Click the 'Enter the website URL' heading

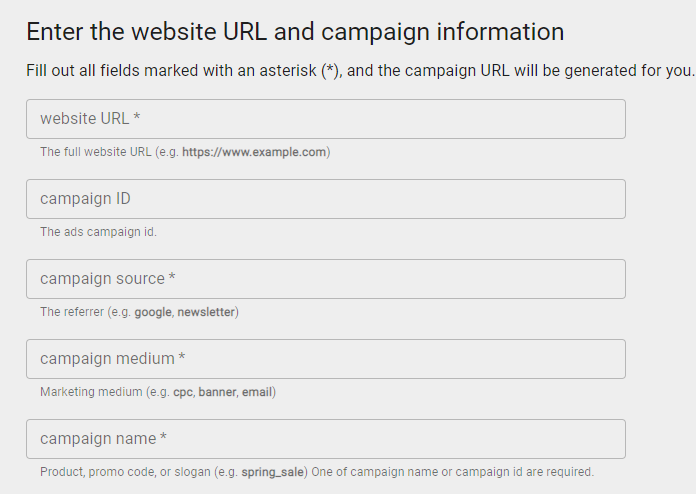click(294, 31)
